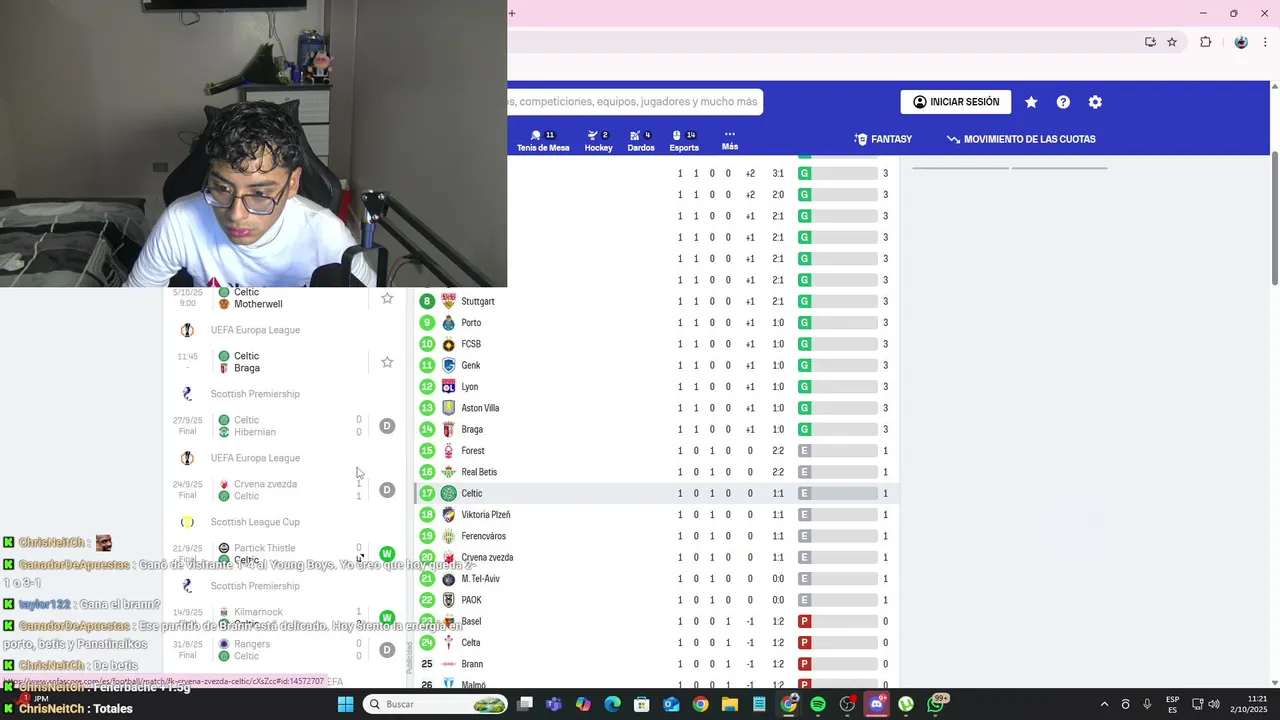Click the Stuttgart club crest

(x=449, y=301)
